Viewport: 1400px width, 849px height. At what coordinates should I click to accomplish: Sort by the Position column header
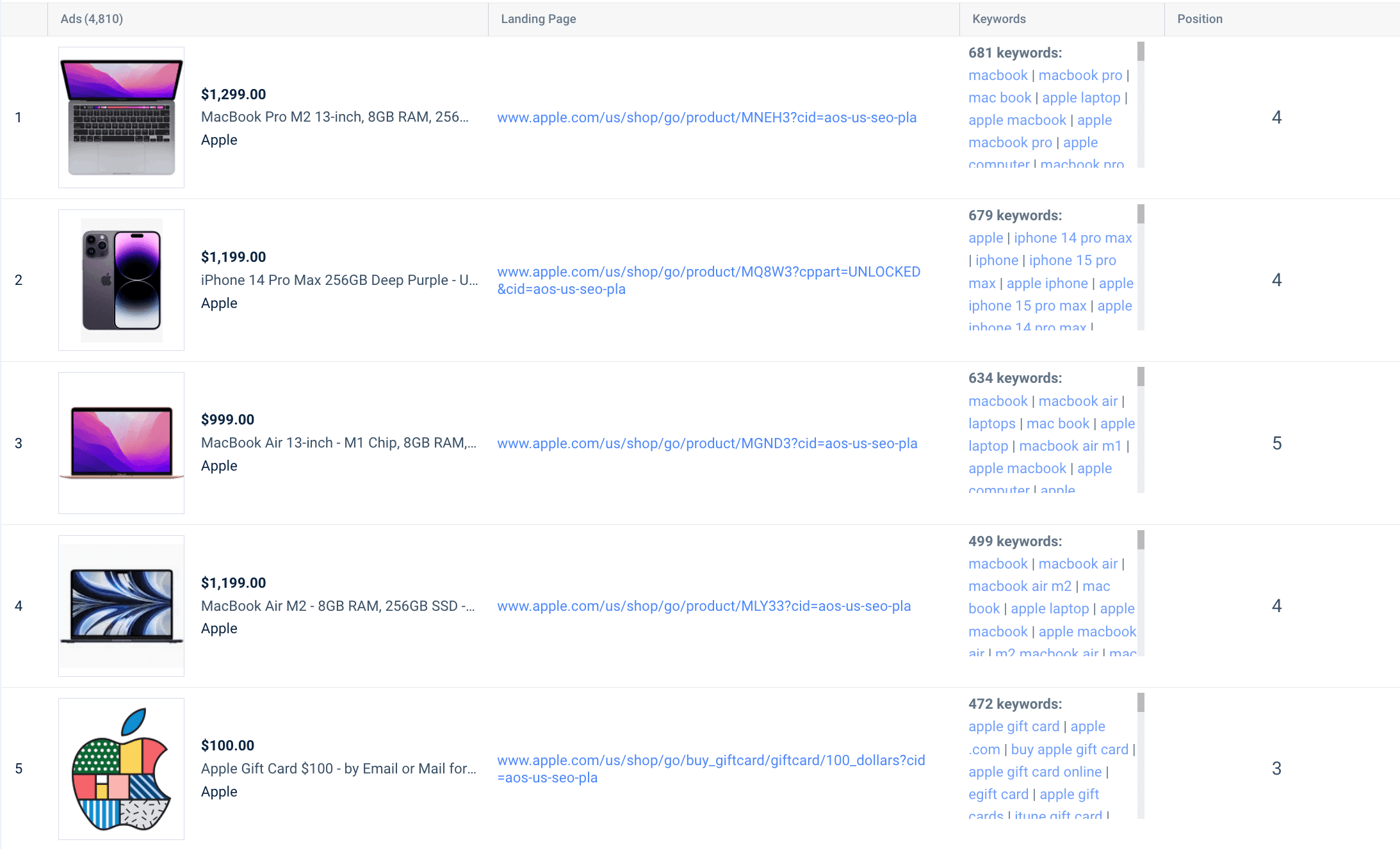click(1200, 19)
